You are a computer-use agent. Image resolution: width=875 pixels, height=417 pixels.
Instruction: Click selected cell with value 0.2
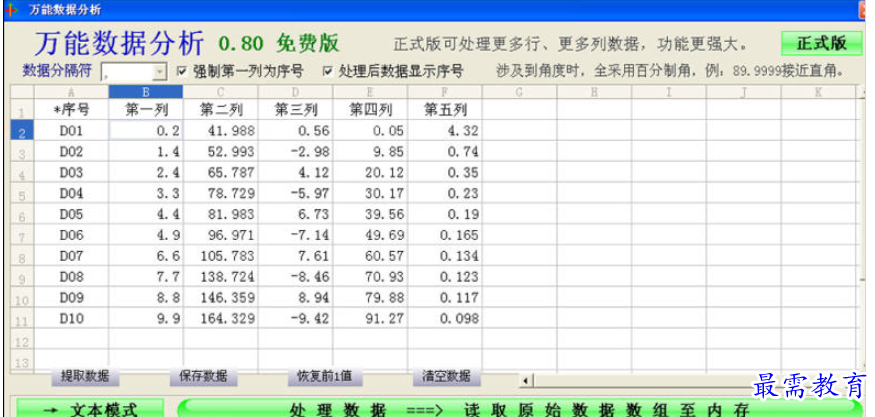click(x=146, y=131)
